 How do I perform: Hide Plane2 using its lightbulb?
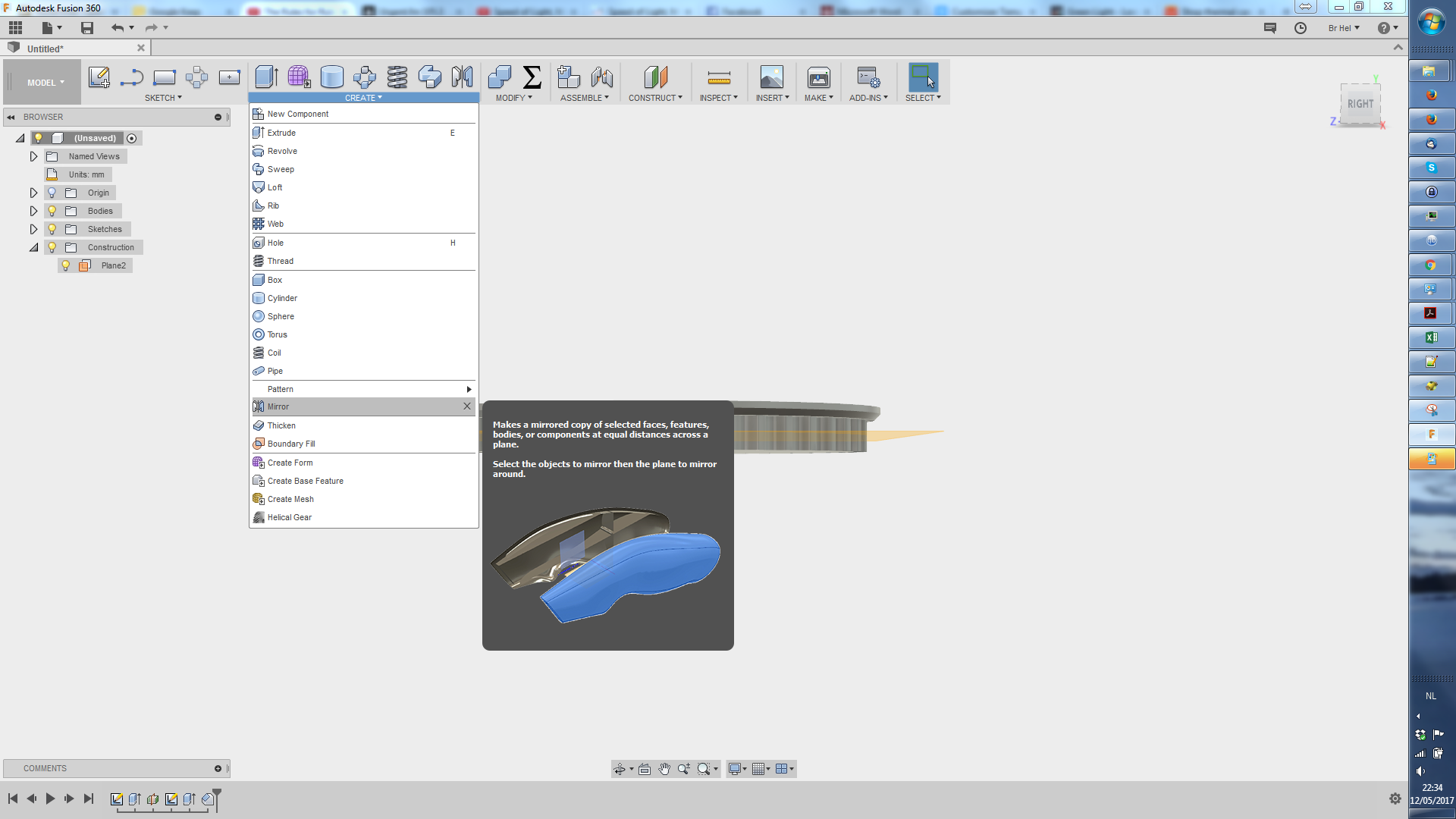click(x=66, y=265)
